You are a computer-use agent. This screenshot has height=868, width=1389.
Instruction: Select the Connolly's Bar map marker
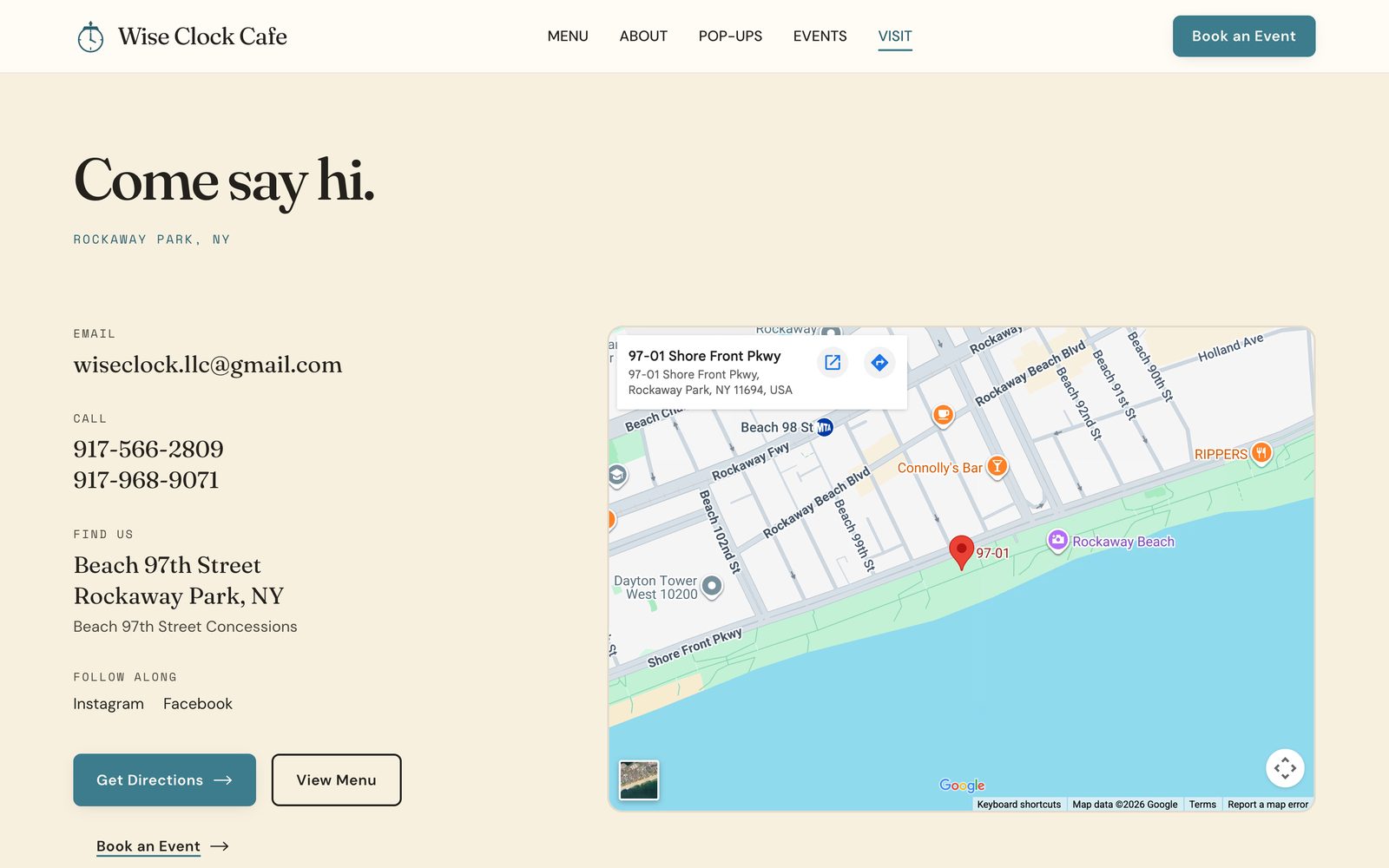point(997,467)
